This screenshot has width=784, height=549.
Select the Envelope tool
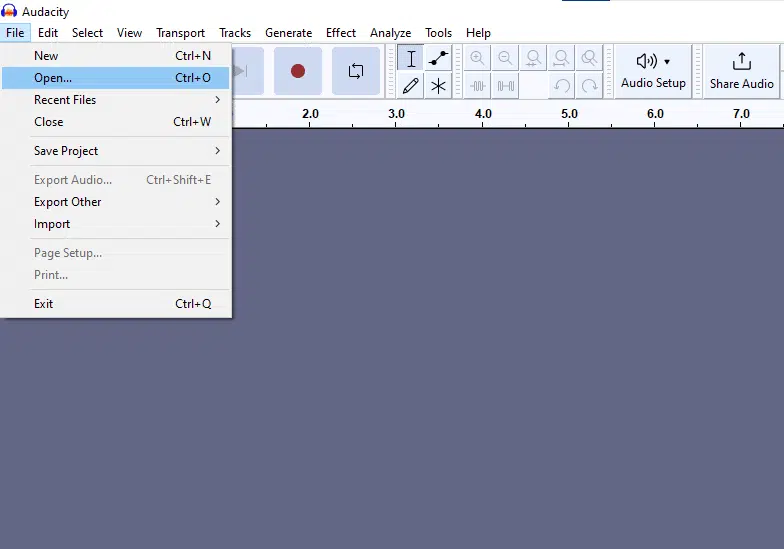438,58
